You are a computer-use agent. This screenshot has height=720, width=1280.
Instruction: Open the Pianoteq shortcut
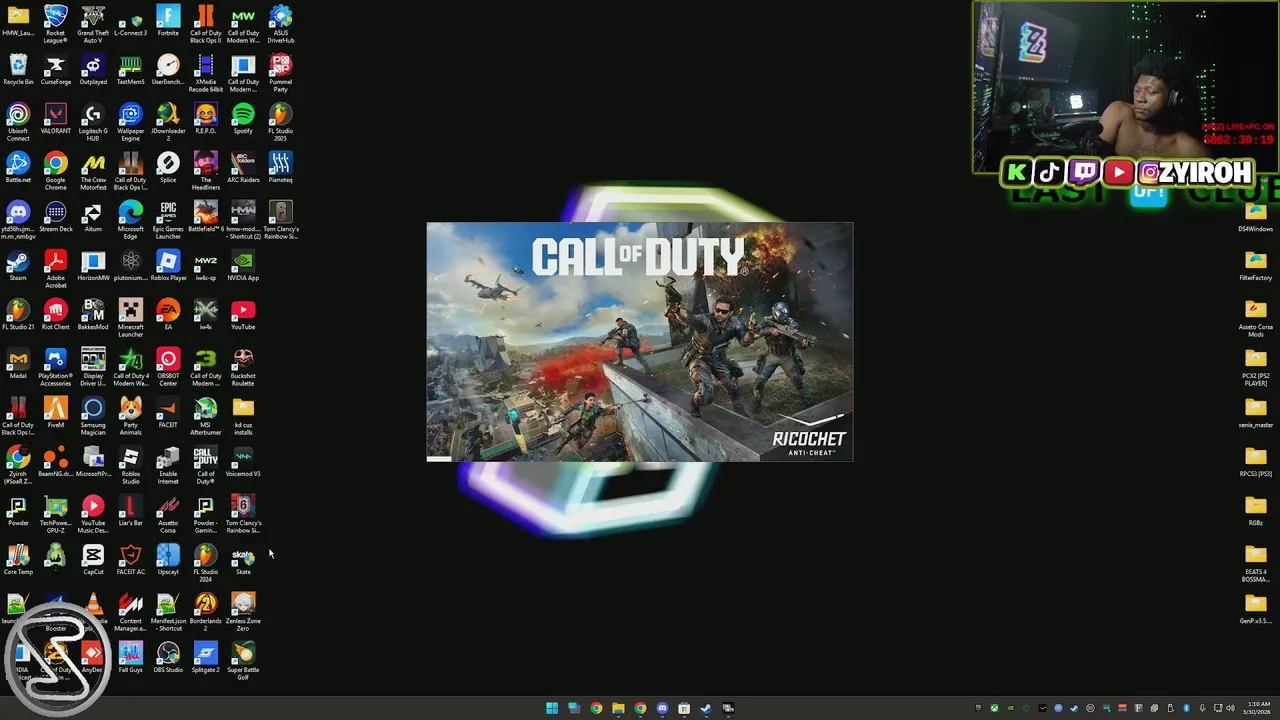click(x=281, y=168)
